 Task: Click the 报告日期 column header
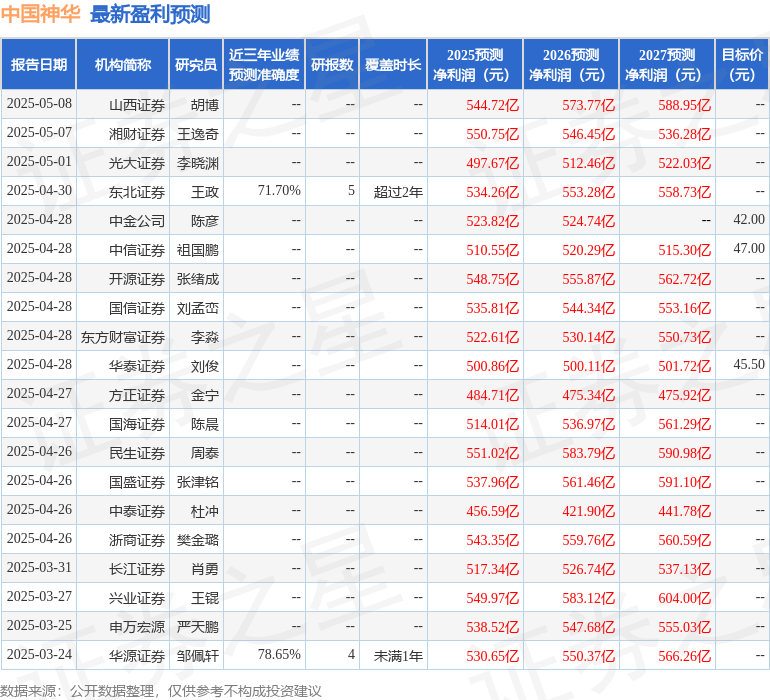point(39,65)
